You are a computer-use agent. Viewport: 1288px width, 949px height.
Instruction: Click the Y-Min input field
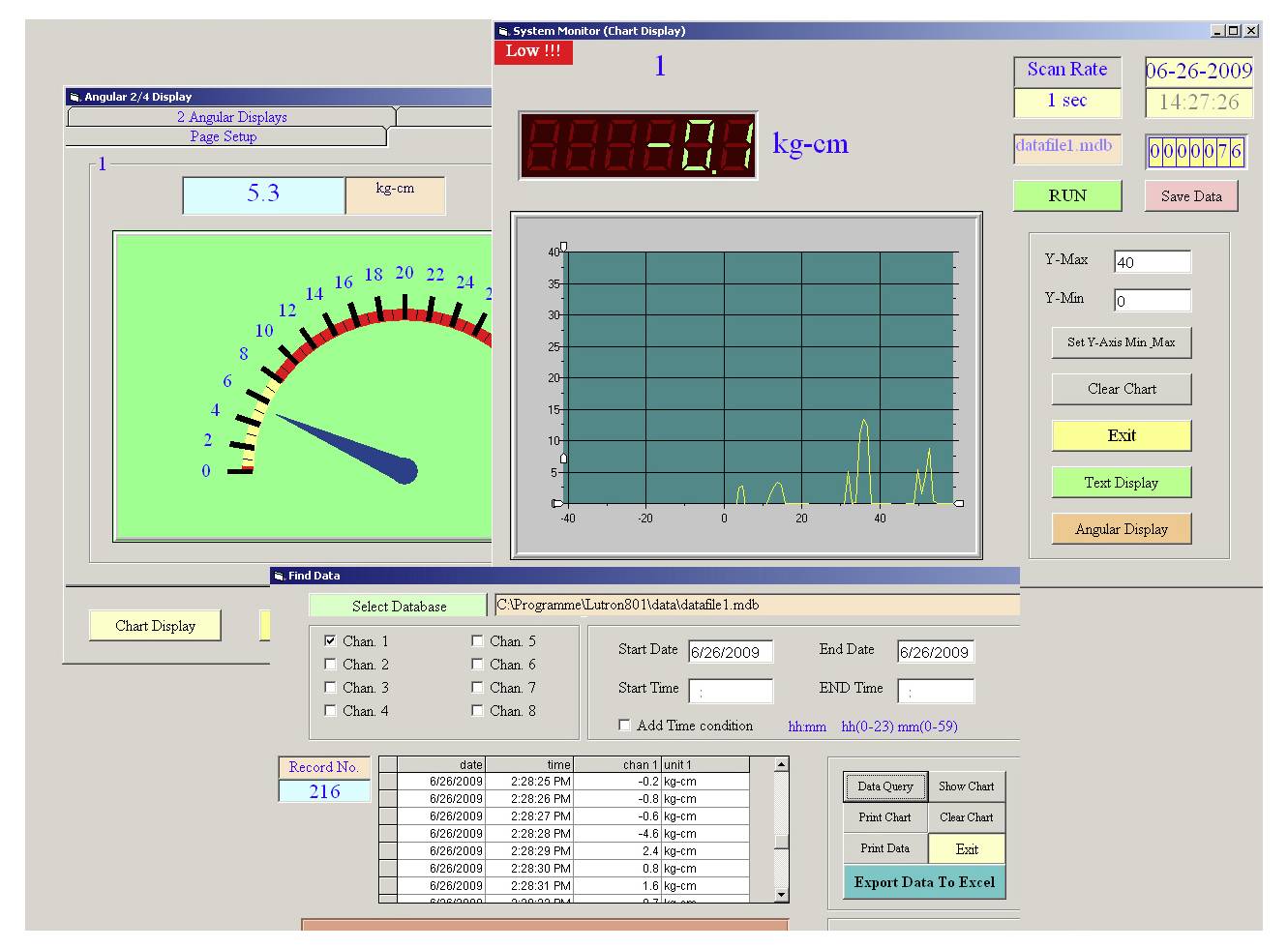click(1153, 301)
